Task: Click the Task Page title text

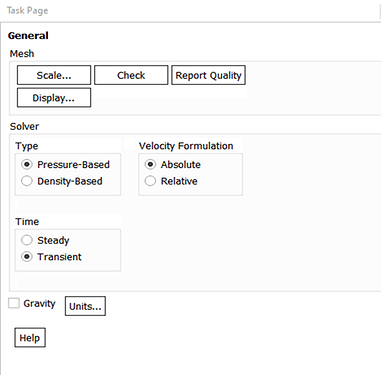Action: pyautogui.click(x=27, y=10)
